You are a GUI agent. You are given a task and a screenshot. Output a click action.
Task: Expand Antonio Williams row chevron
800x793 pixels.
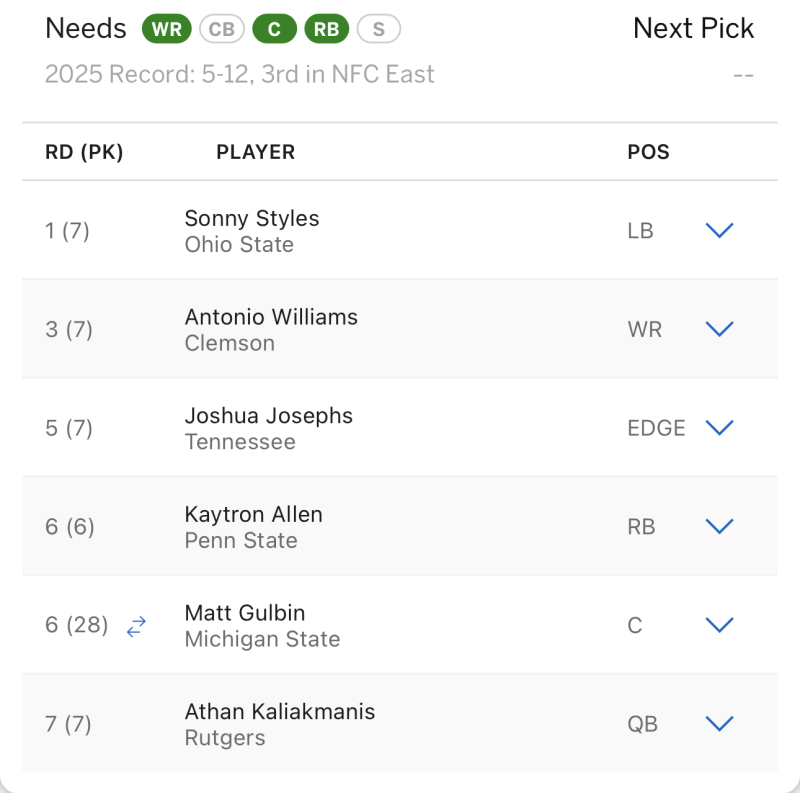point(719,329)
